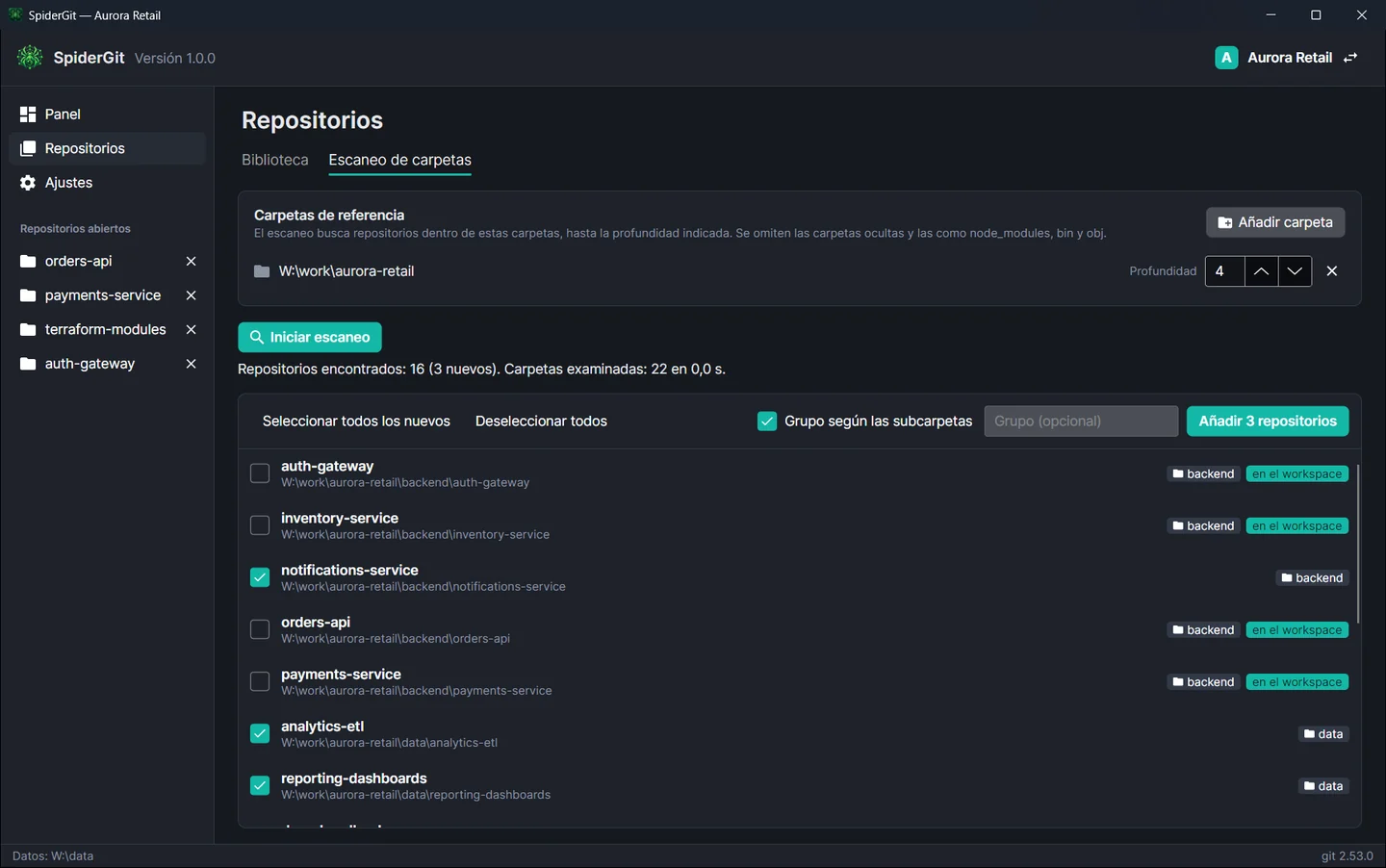Viewport: 1386px width, 868px height.
Task: Click 'Deseleccionar todos' button
Action: pos(541,421)
